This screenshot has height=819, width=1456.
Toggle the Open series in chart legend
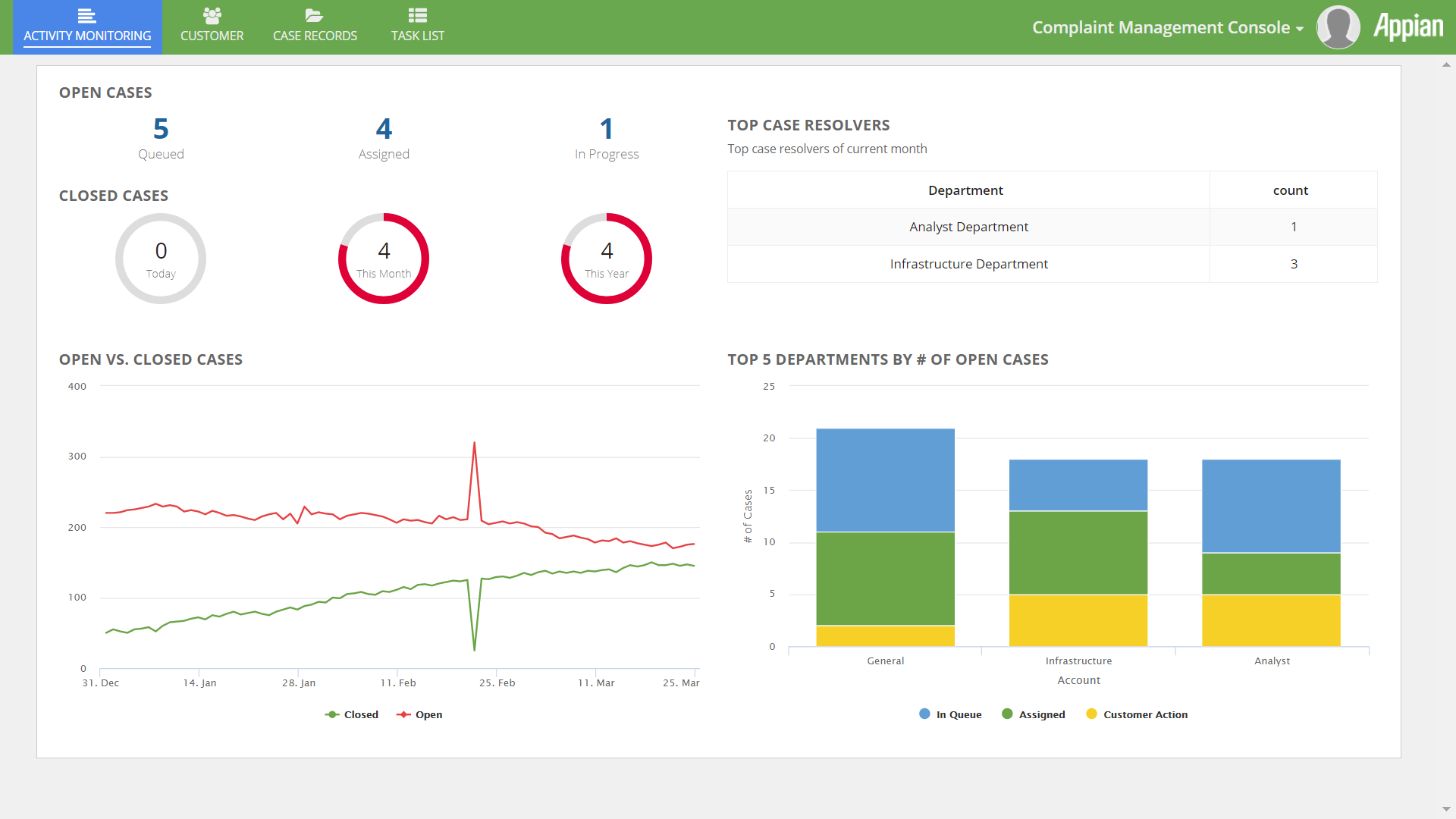[420, 714]
